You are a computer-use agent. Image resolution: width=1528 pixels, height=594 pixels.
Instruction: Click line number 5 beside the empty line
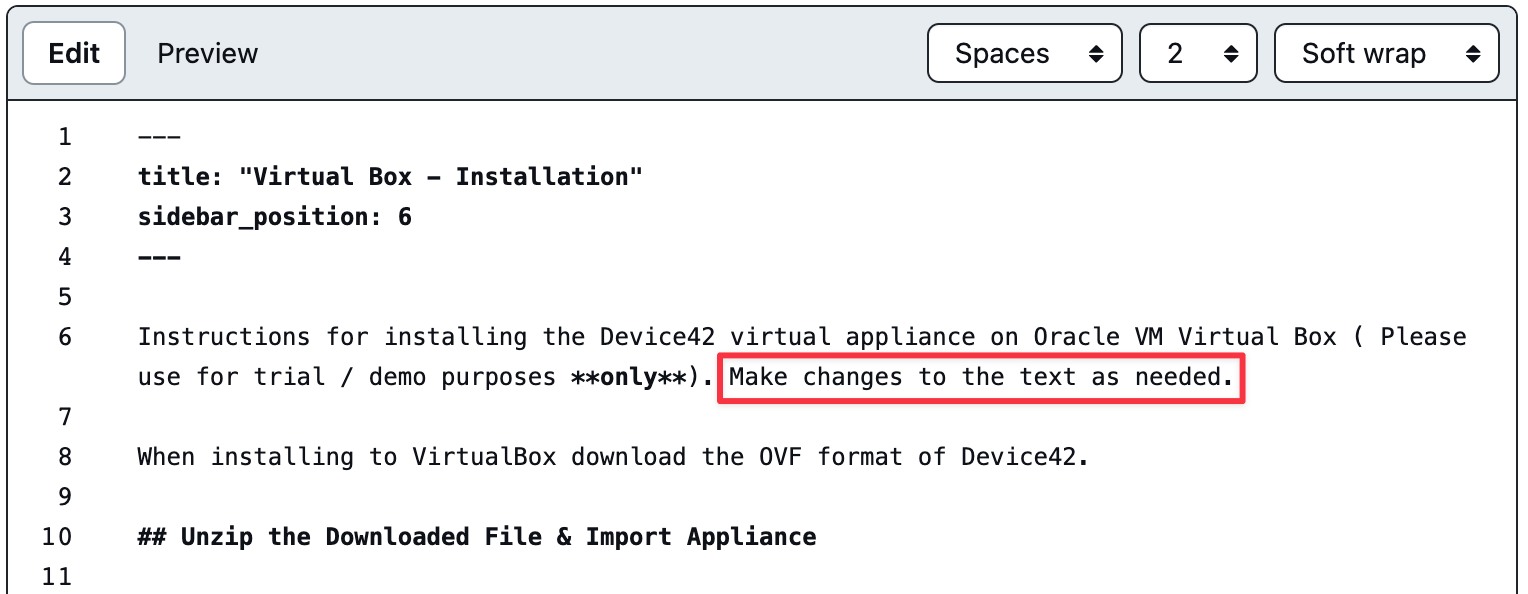tap(65, 297)
